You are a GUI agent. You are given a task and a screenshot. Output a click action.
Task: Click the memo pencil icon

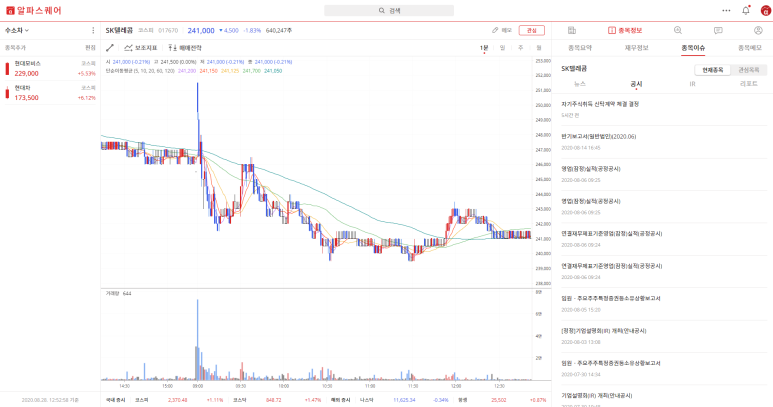coord(495,31)
